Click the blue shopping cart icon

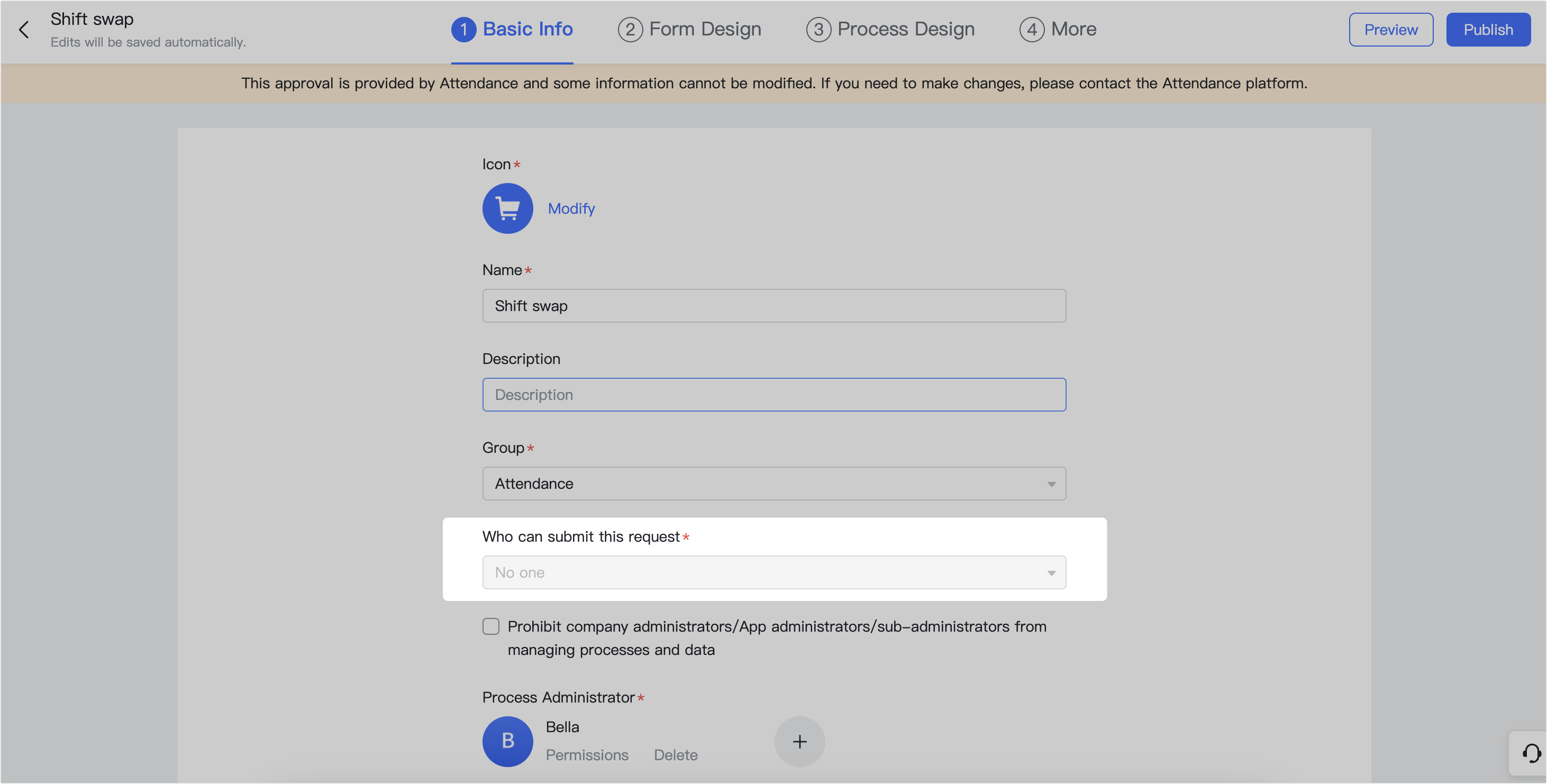pyautogui.click(x=507, y=208)
